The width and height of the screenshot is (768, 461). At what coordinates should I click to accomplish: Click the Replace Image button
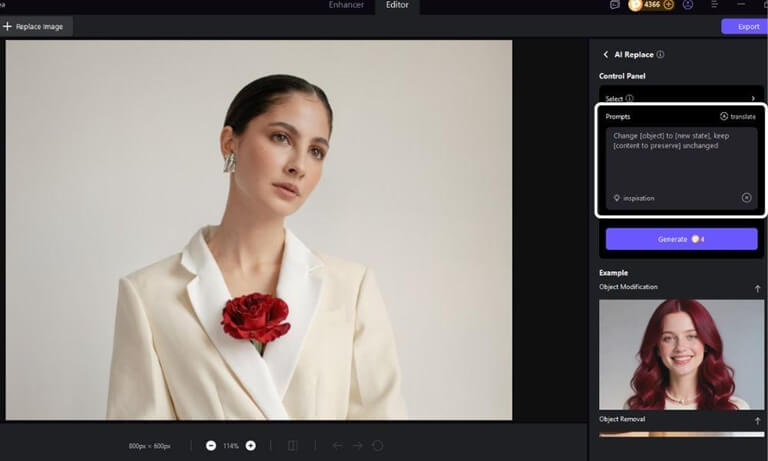(x=36, y=26)
